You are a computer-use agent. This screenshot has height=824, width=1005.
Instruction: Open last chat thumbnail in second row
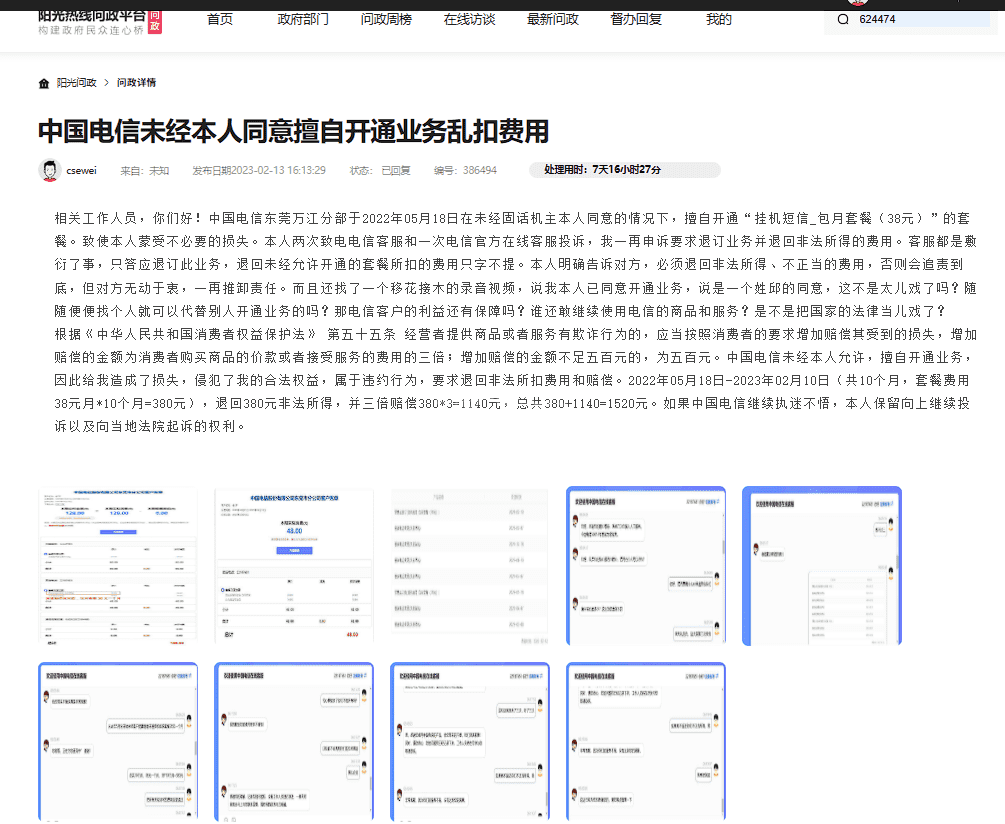(x=646, y=741)
